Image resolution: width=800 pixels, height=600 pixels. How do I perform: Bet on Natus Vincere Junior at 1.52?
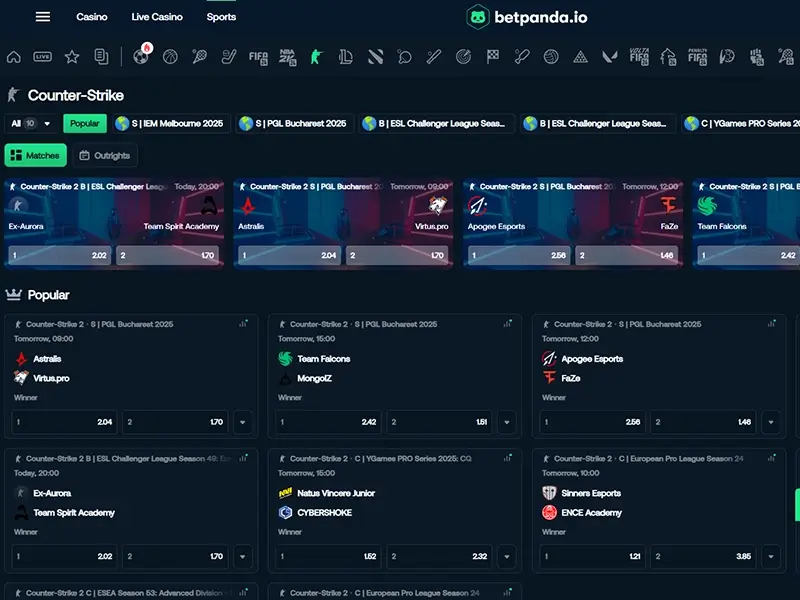click(x=328, y=556)
